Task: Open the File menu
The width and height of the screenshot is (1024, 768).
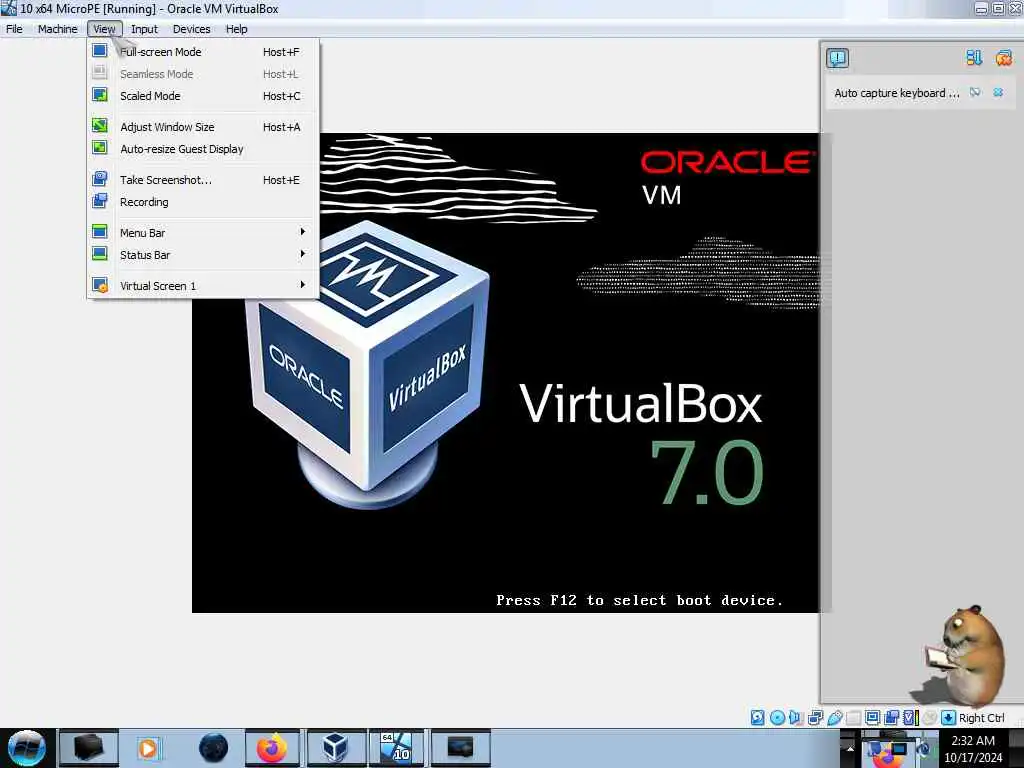Action: click(x=14, y=29)
